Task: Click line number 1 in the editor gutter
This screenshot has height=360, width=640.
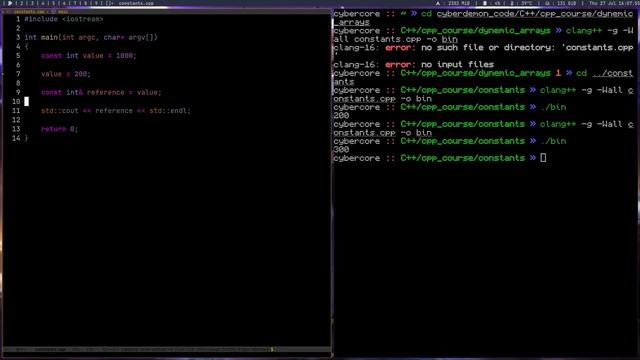Action: [x=18, y=19]
